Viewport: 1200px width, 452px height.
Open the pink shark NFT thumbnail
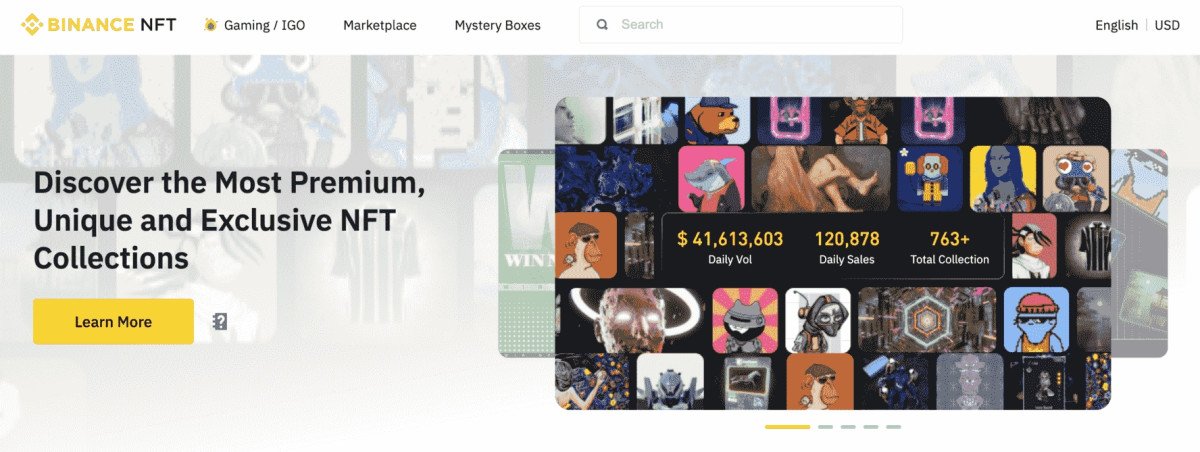click(711, 178)
